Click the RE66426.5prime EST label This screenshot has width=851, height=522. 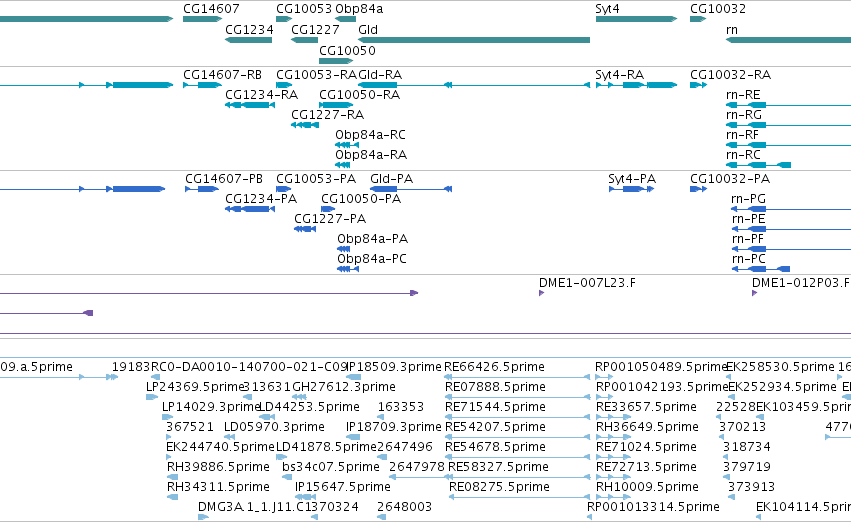[494, 367]
